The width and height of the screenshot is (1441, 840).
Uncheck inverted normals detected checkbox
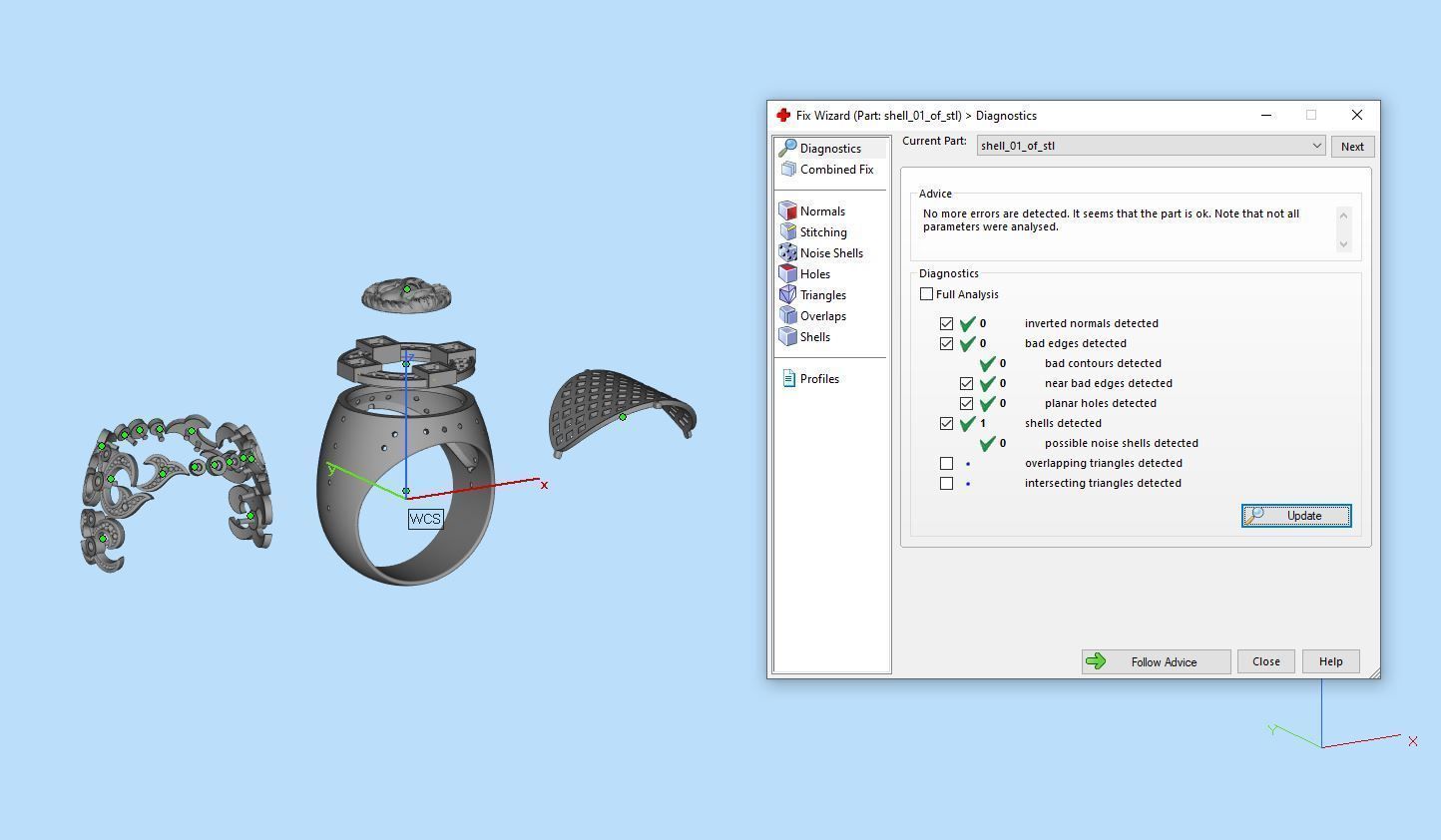pyautogui.click(x=946, y=324)
